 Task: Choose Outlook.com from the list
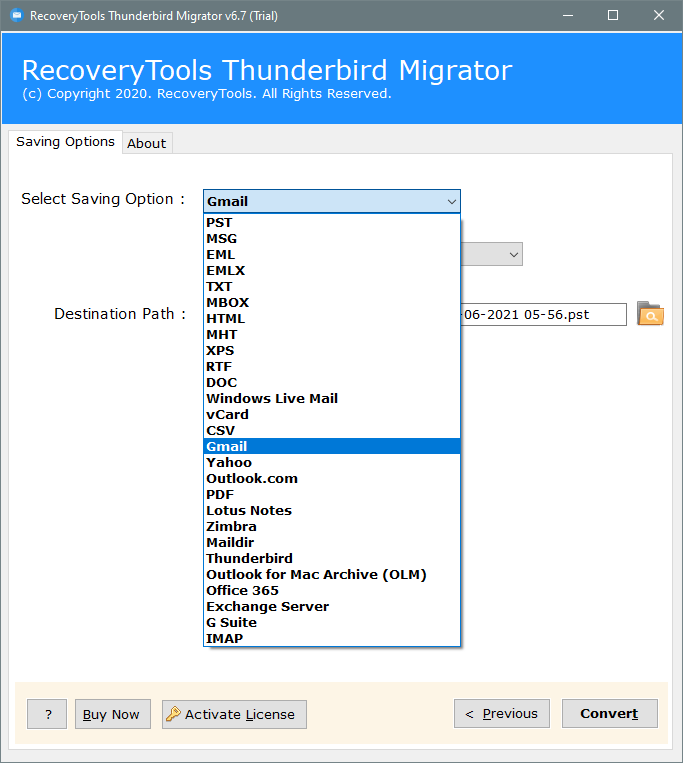(x=332, y=478)
